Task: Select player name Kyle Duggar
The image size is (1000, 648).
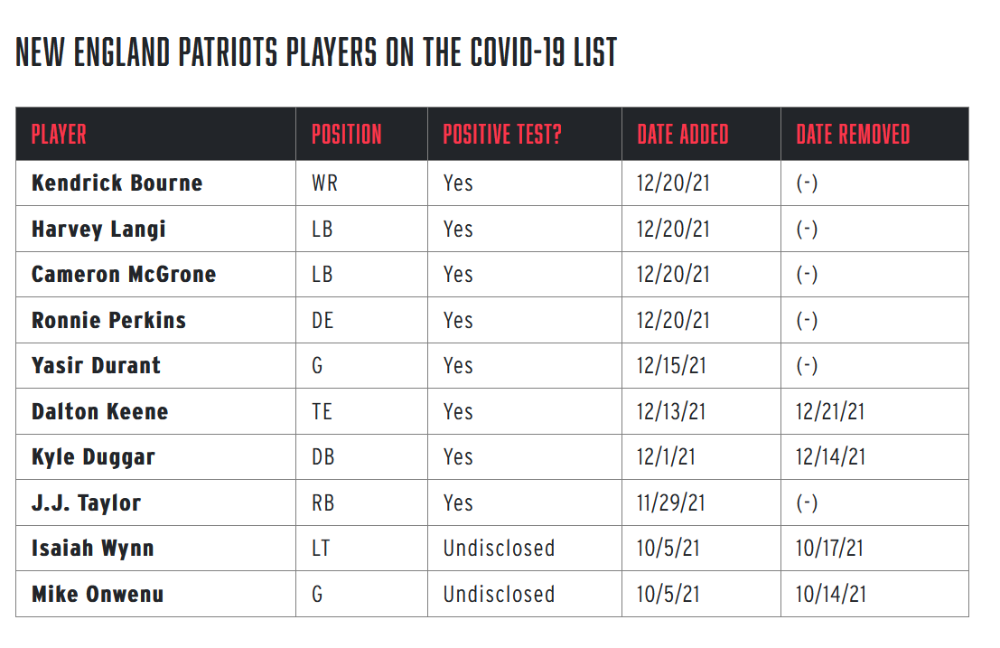Action: pyautogui.click(x=93, y=457)
